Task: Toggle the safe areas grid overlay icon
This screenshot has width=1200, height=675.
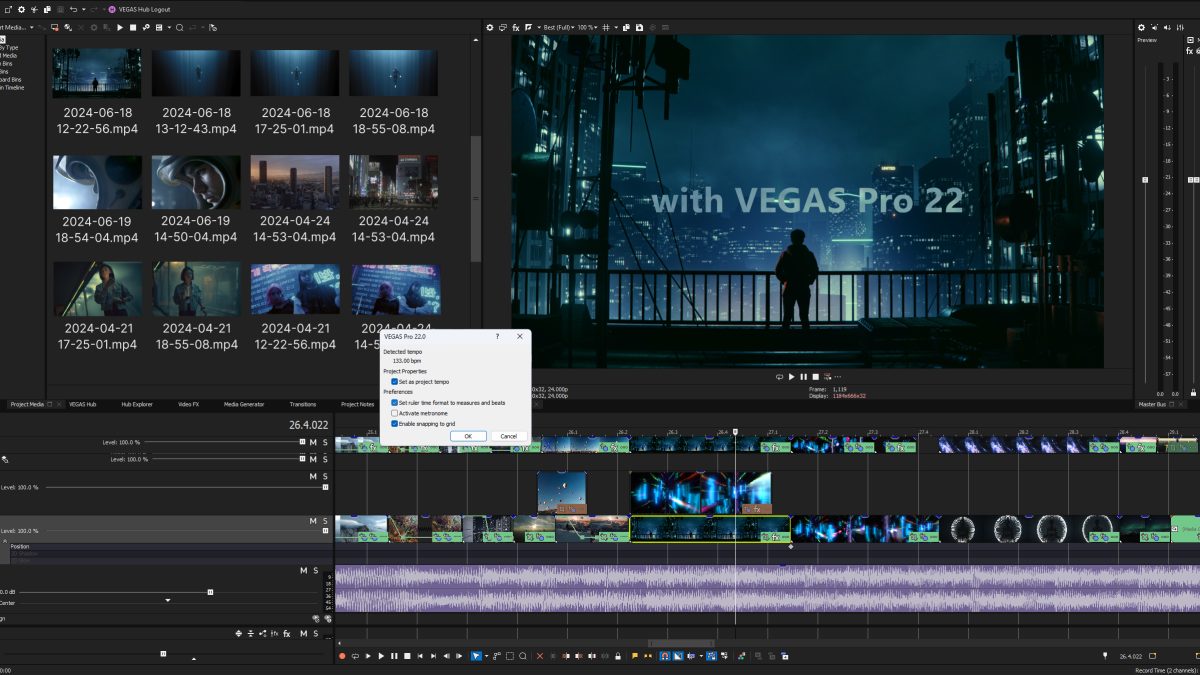Action: (x=606, y=28)
